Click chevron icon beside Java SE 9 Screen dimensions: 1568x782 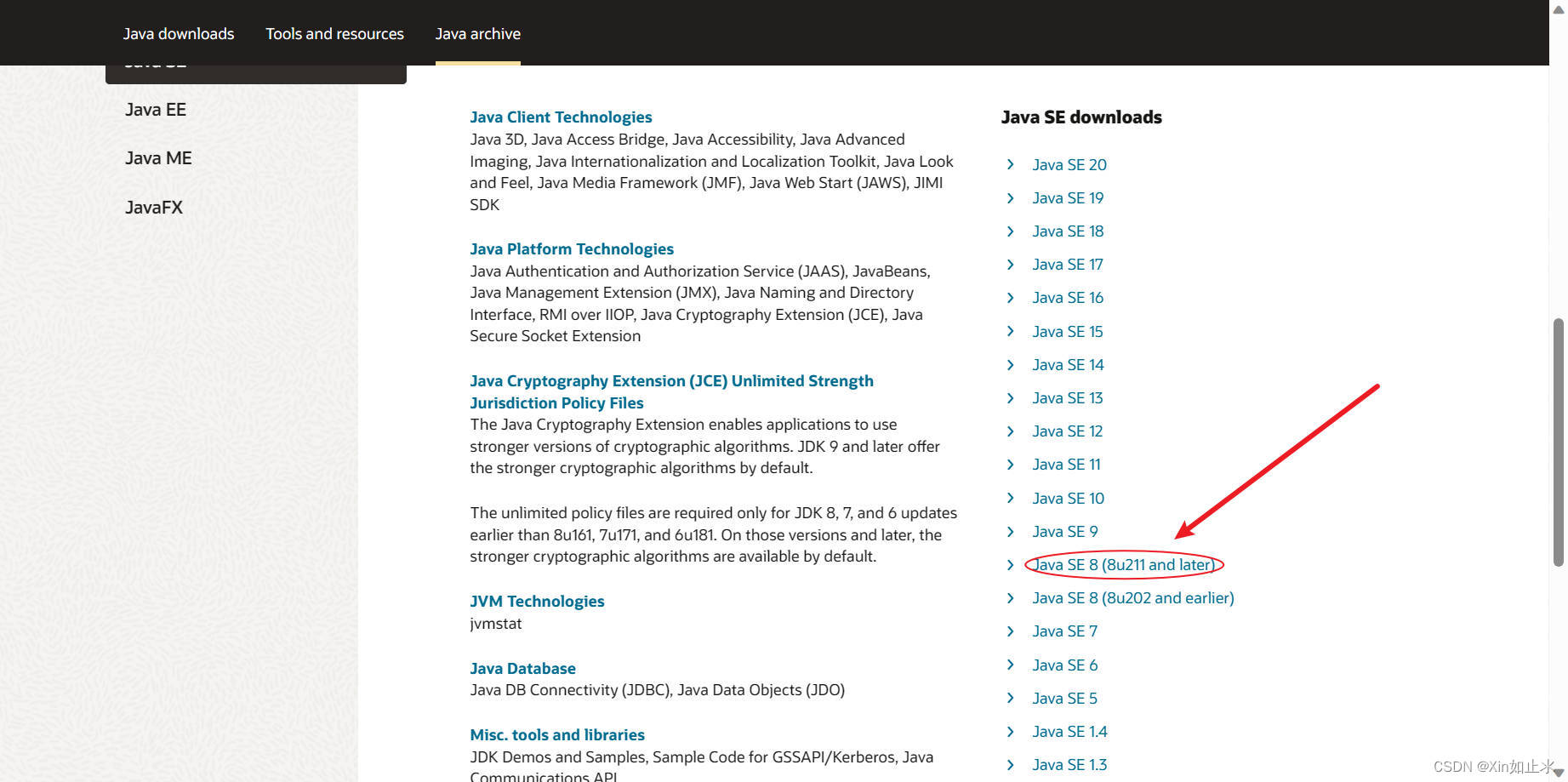[x=1010, y=531]
